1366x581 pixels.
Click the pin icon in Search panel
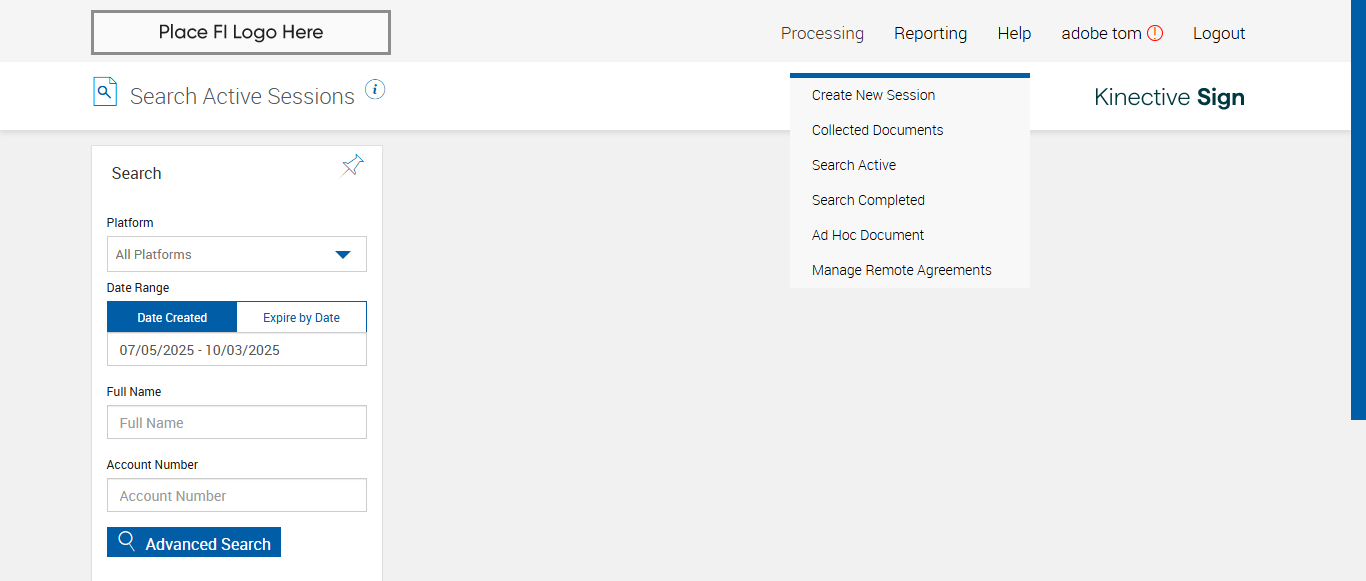[x=353, y=166]
